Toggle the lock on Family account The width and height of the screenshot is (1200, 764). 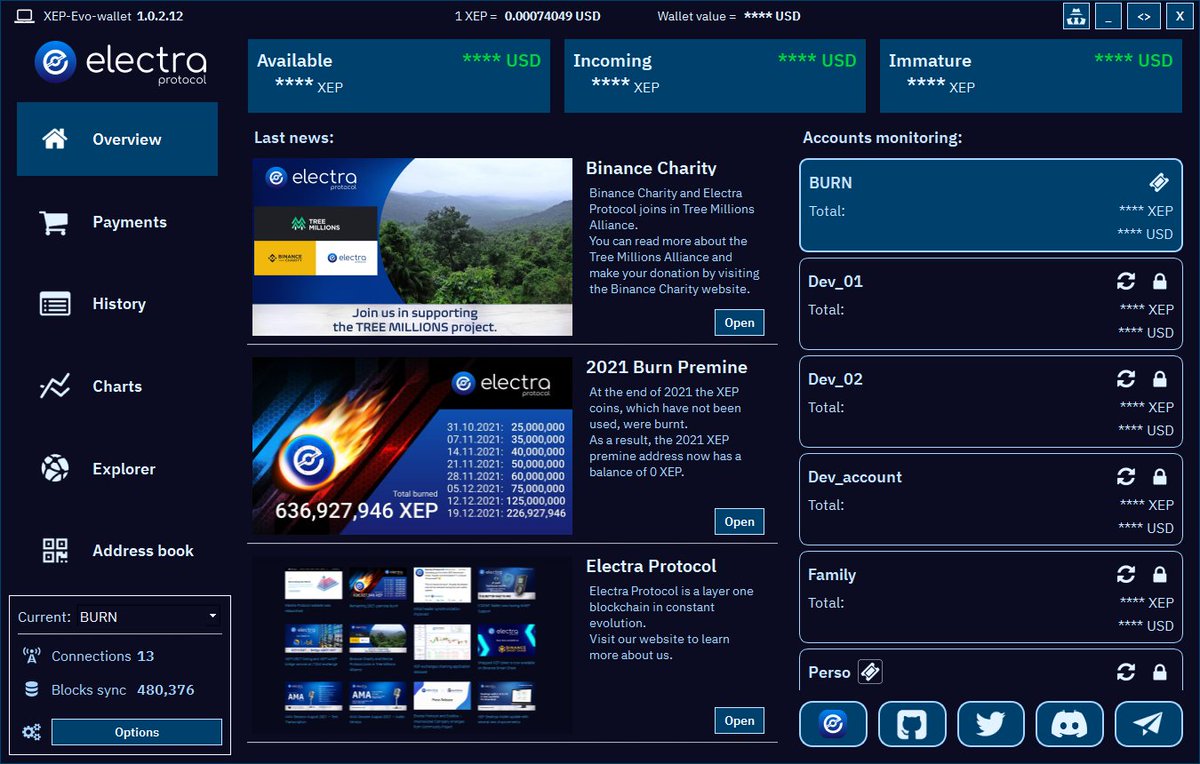click(x=1160, y=575)
